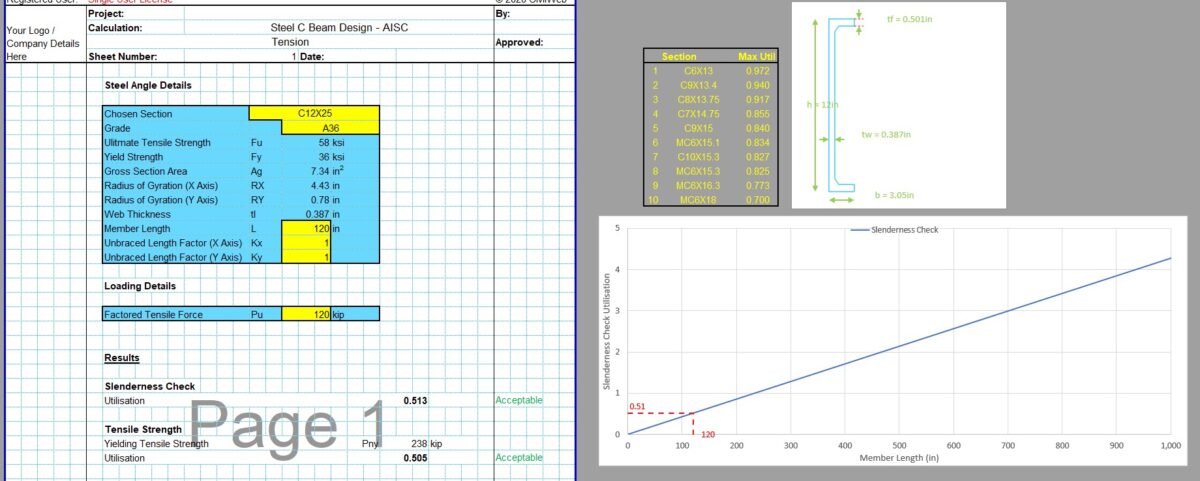Click the C-channel section diagram image

coord(898,104)
